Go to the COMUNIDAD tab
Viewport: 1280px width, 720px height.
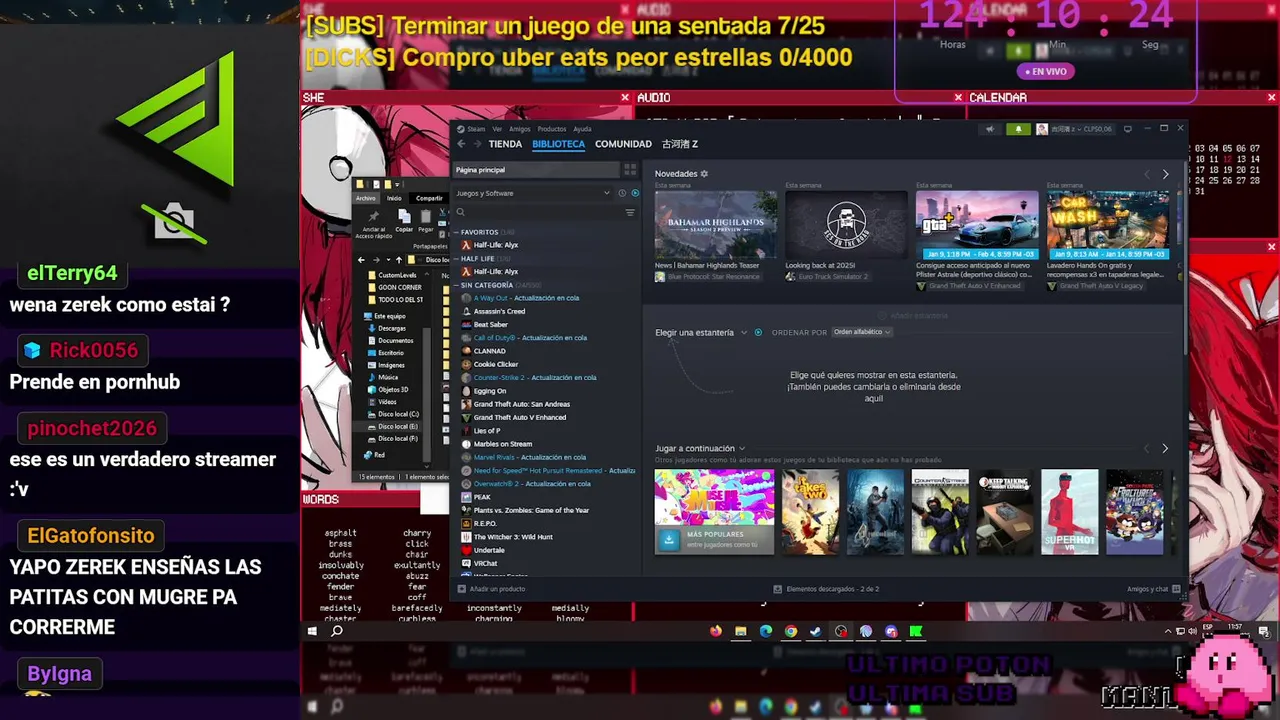click(x=623, y=144)
